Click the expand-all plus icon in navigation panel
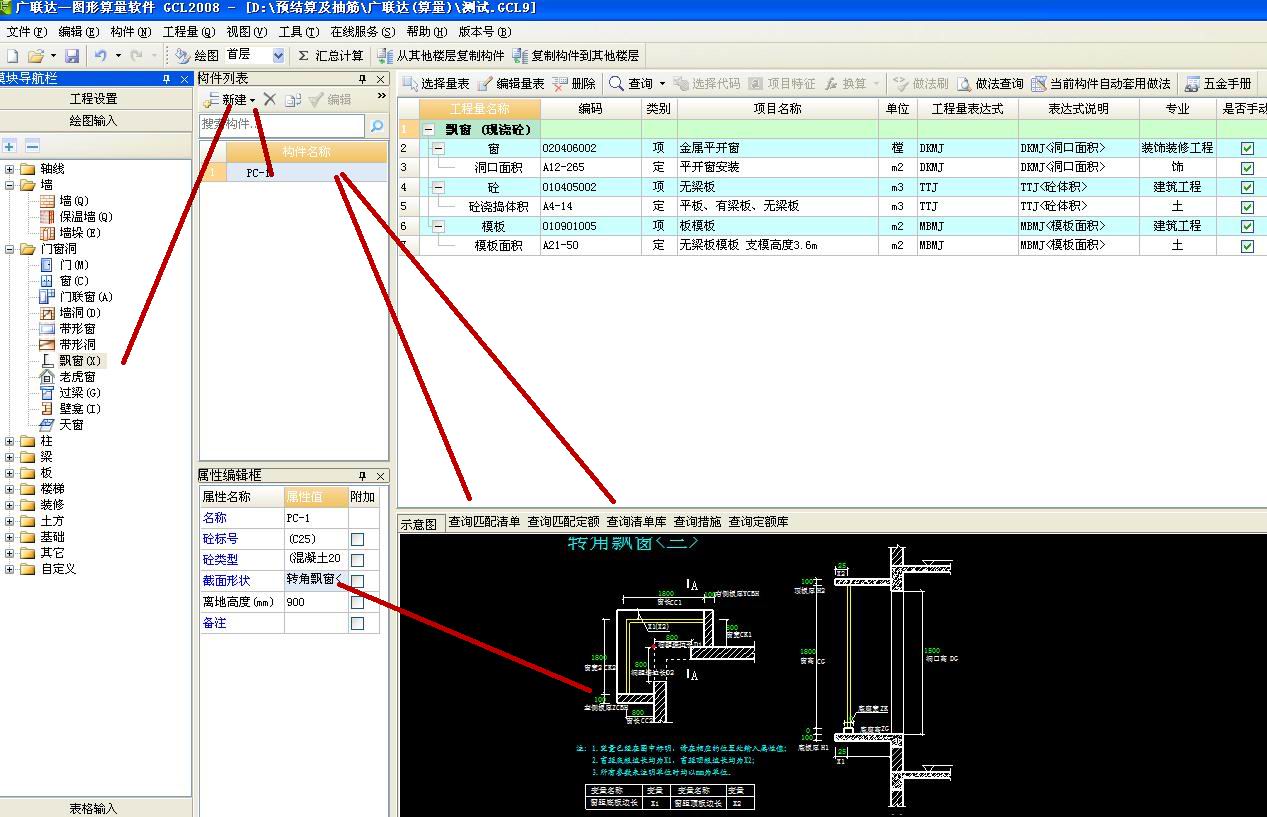This screenshot has width=1267, height=817. 10,146
